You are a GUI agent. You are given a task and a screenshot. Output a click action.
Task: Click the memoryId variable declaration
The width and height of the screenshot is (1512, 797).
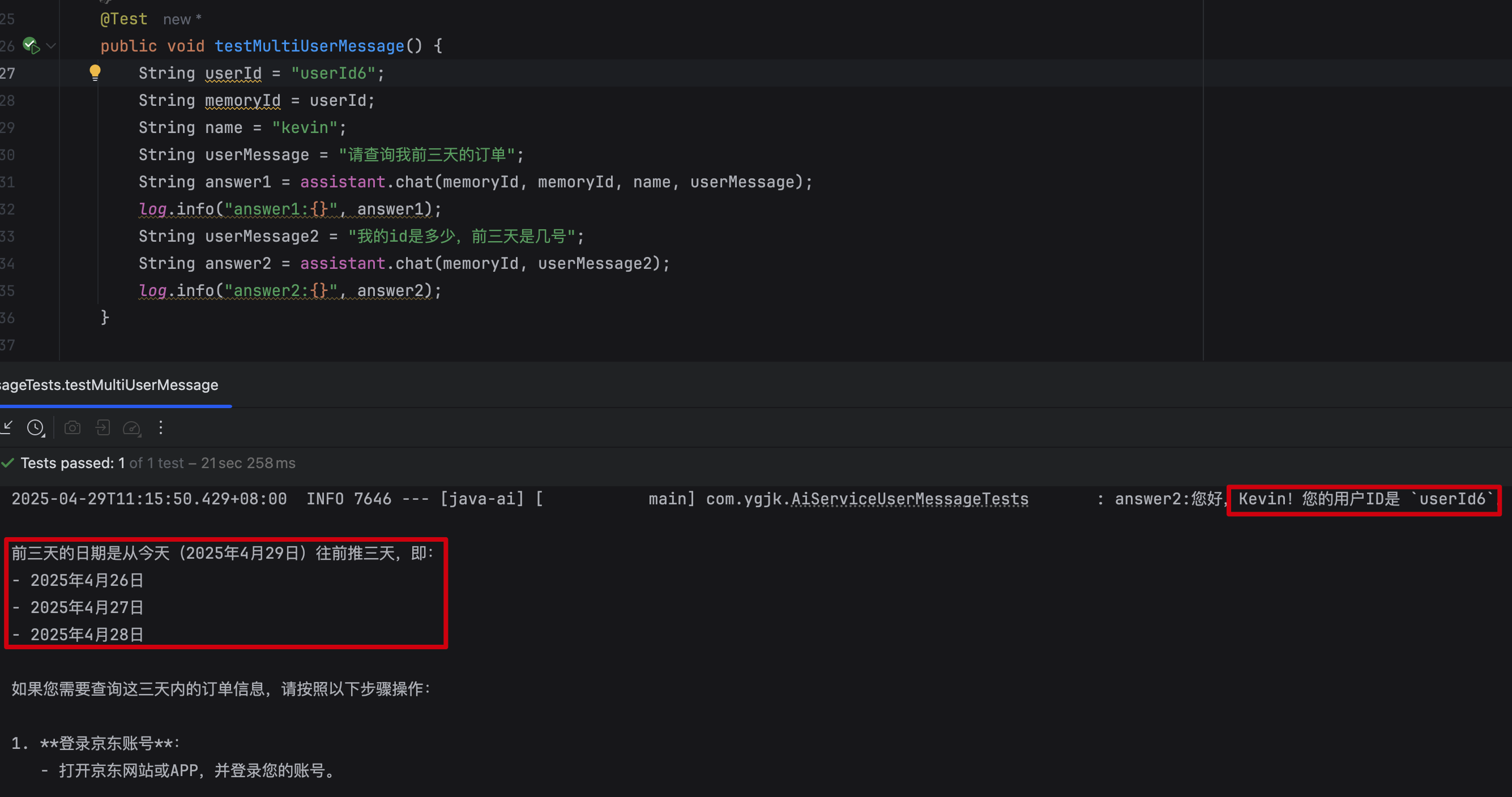(x=242, y=100)
